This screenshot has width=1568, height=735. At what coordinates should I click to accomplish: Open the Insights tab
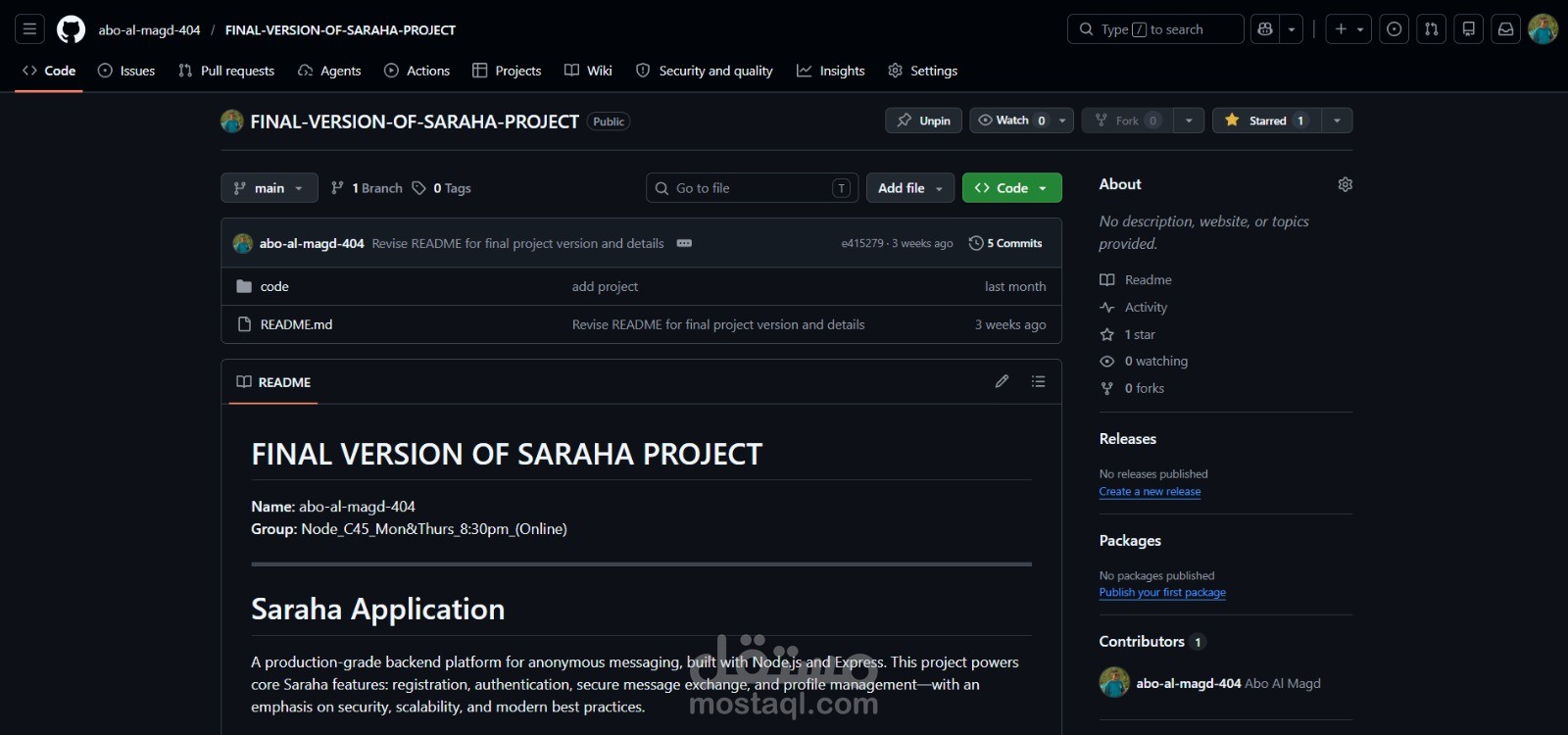[x=831, y=71]
